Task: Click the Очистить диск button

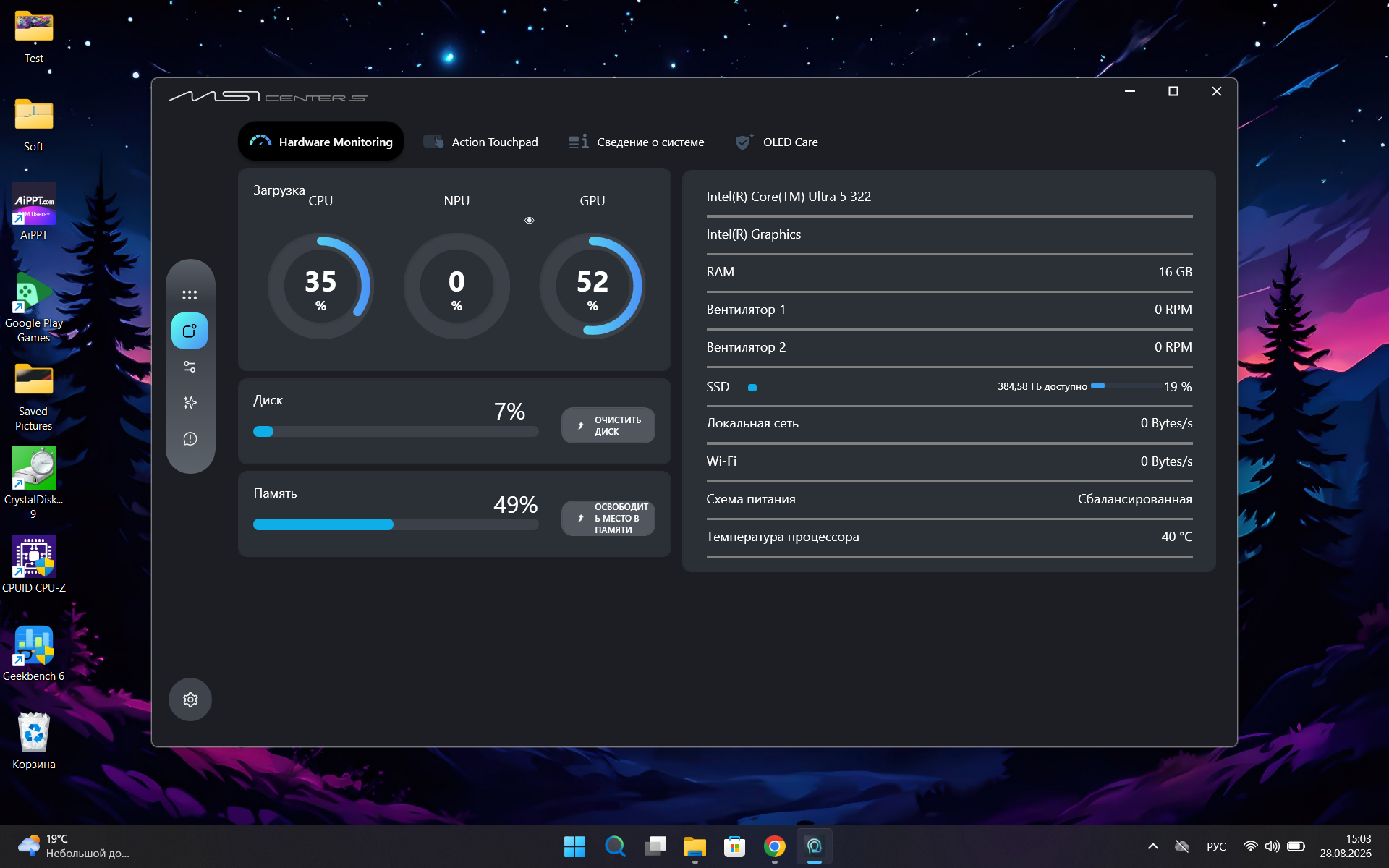Action: coord(608,425)
